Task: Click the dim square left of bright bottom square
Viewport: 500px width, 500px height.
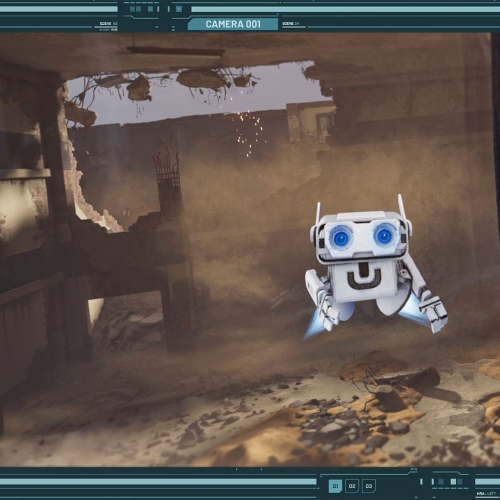Action: [441, 482]
